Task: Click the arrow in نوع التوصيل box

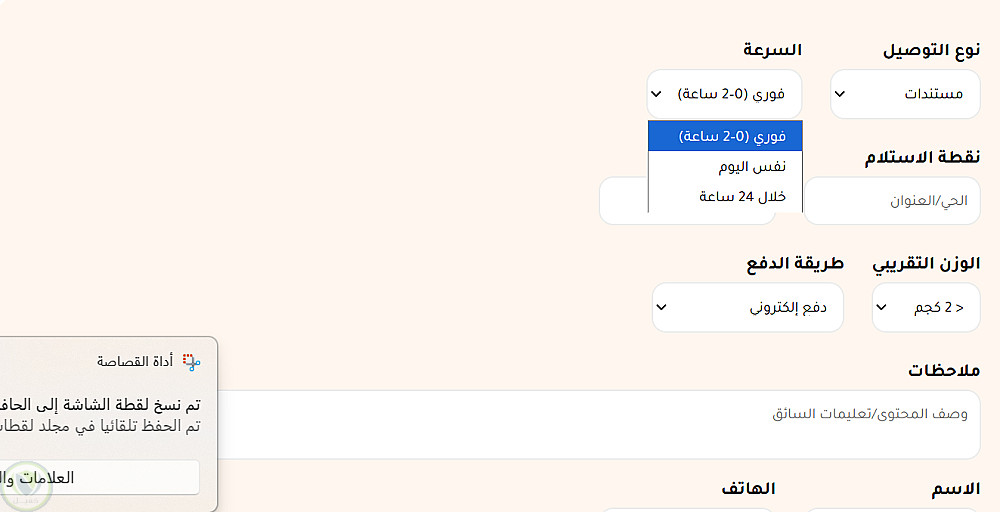Action: tap(840, 94)
